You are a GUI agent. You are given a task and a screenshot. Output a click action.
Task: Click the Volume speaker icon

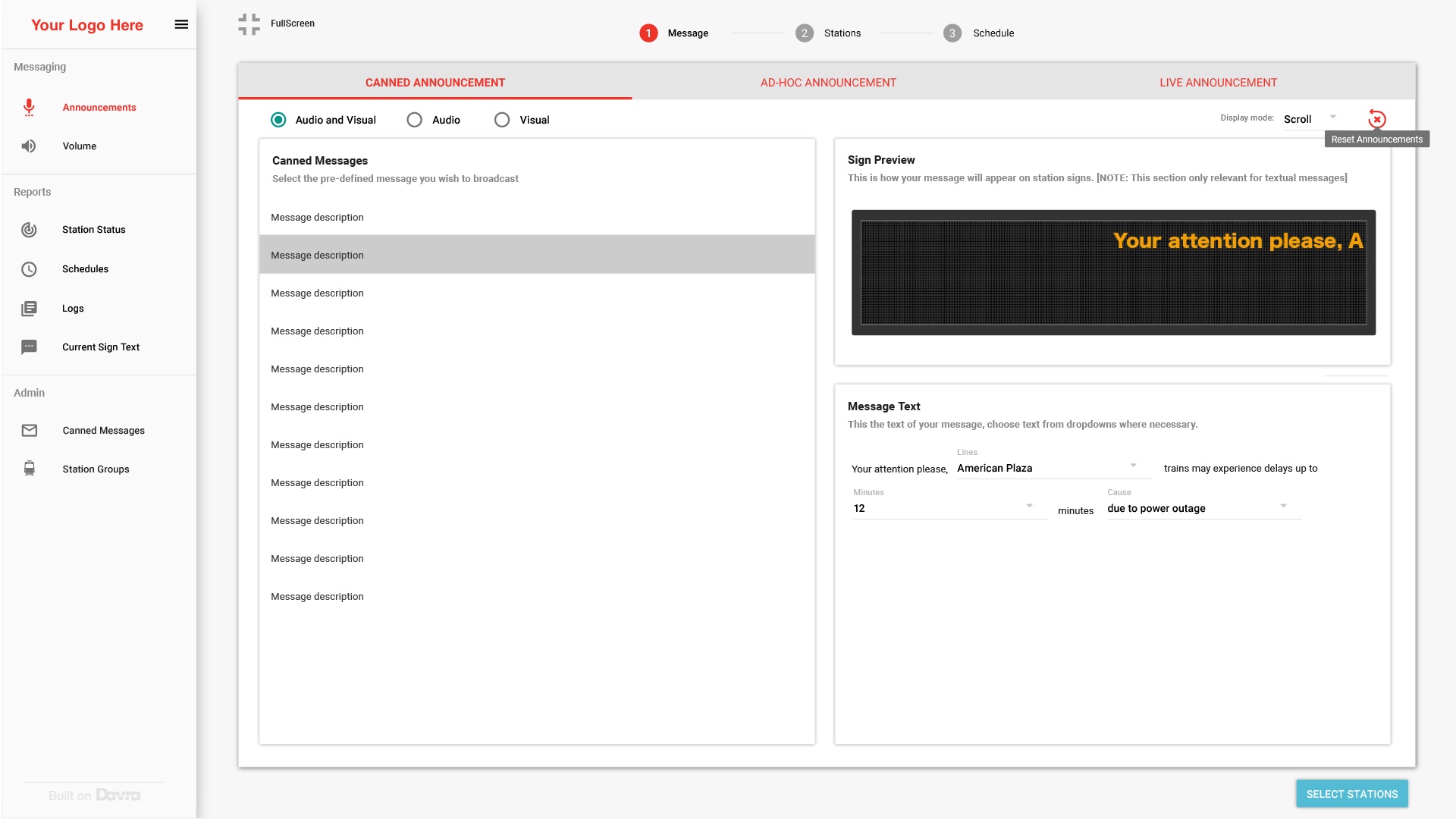click(29, 146)
